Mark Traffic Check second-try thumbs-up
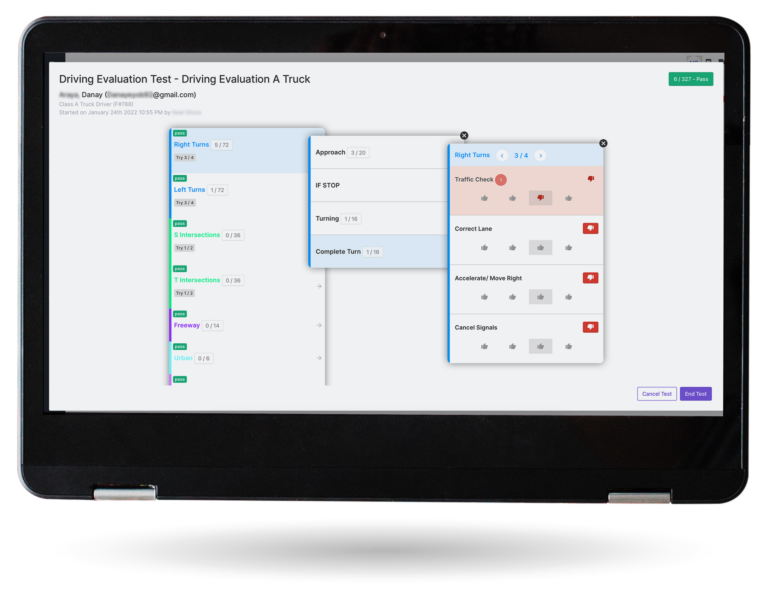768x600 pixels. click(512, 198)
